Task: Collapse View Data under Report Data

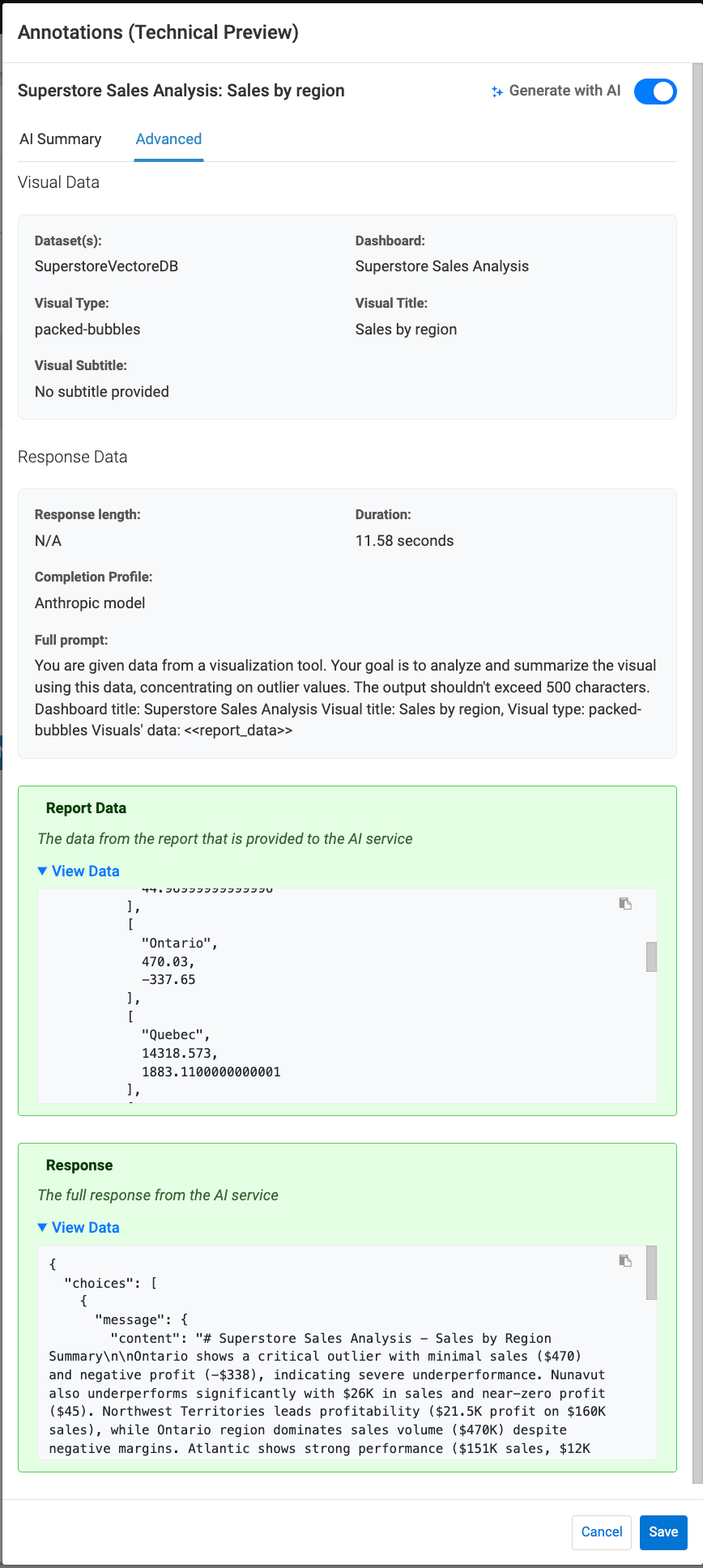Action: [x=79, y=871]
